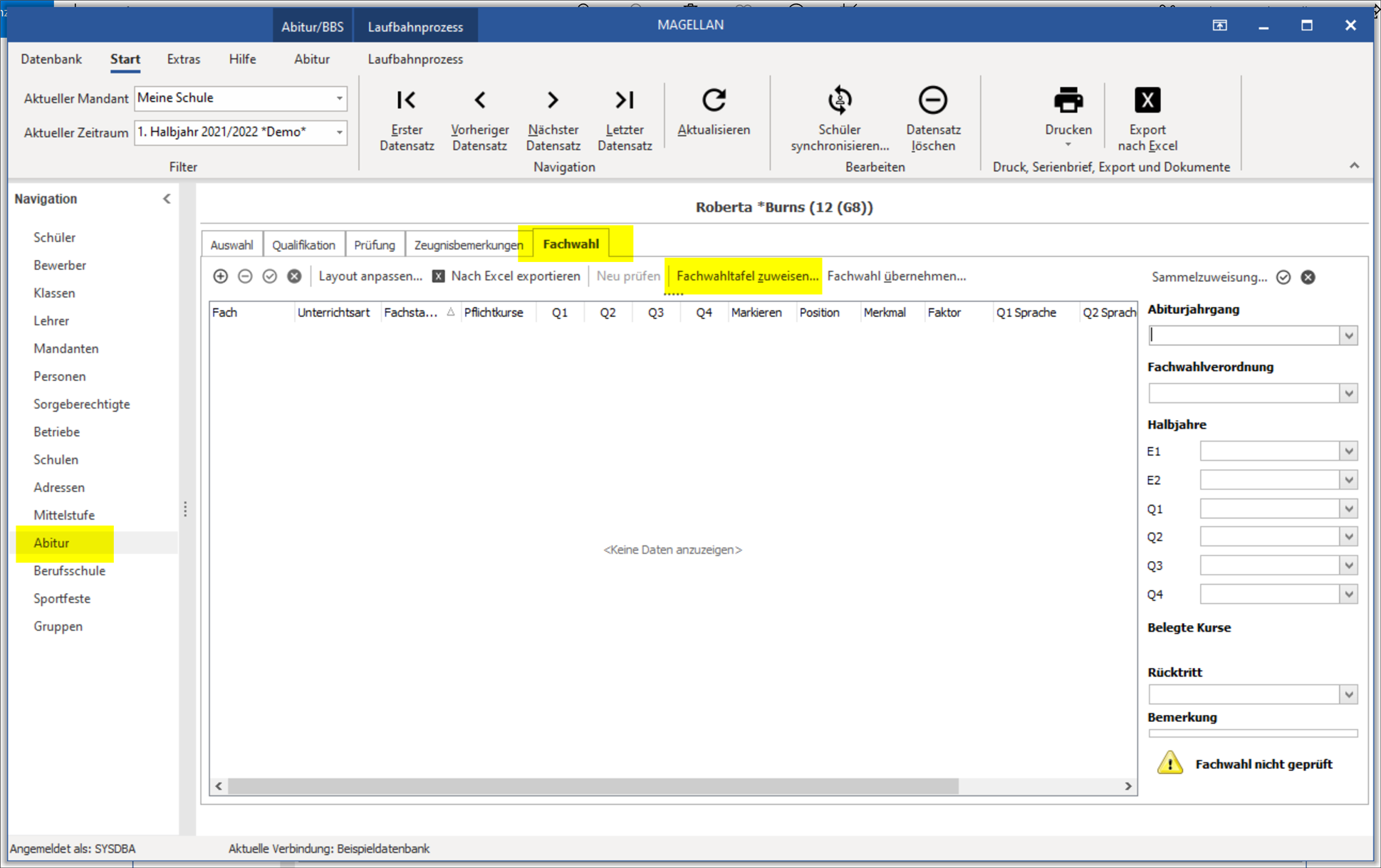The image size is (1381, 868).
Task: Click the Pflichtkurse column header
Action: (x=493, y=312)
